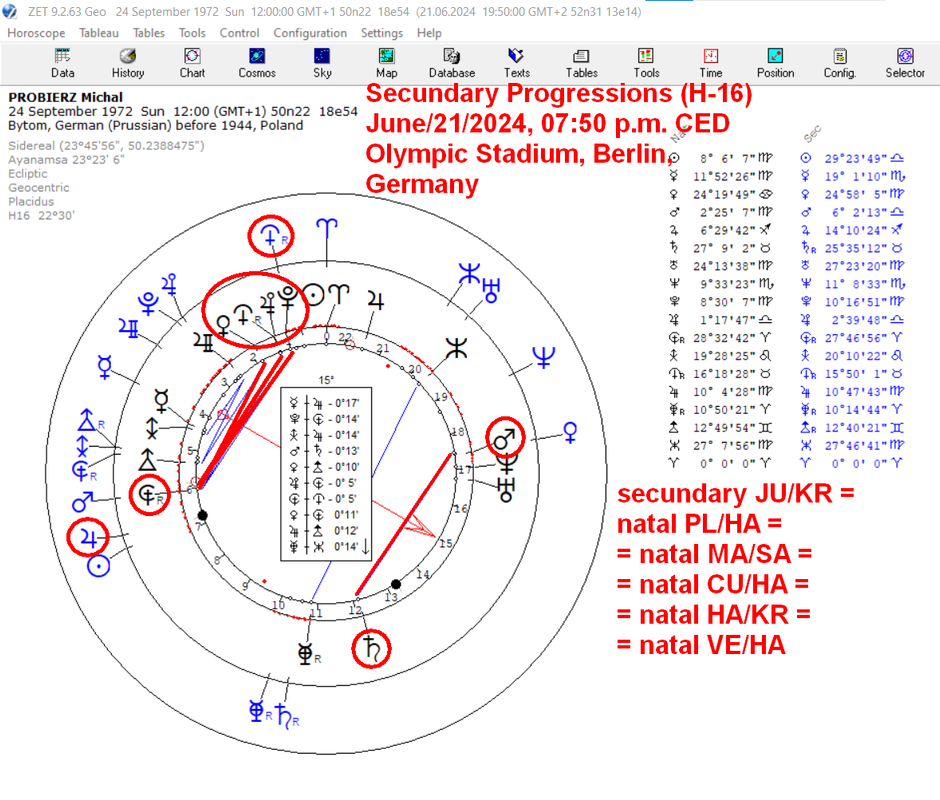Click the aspect row with orb -0°17'
Viewport: 940px width, 800px height.
coord(325,403)
